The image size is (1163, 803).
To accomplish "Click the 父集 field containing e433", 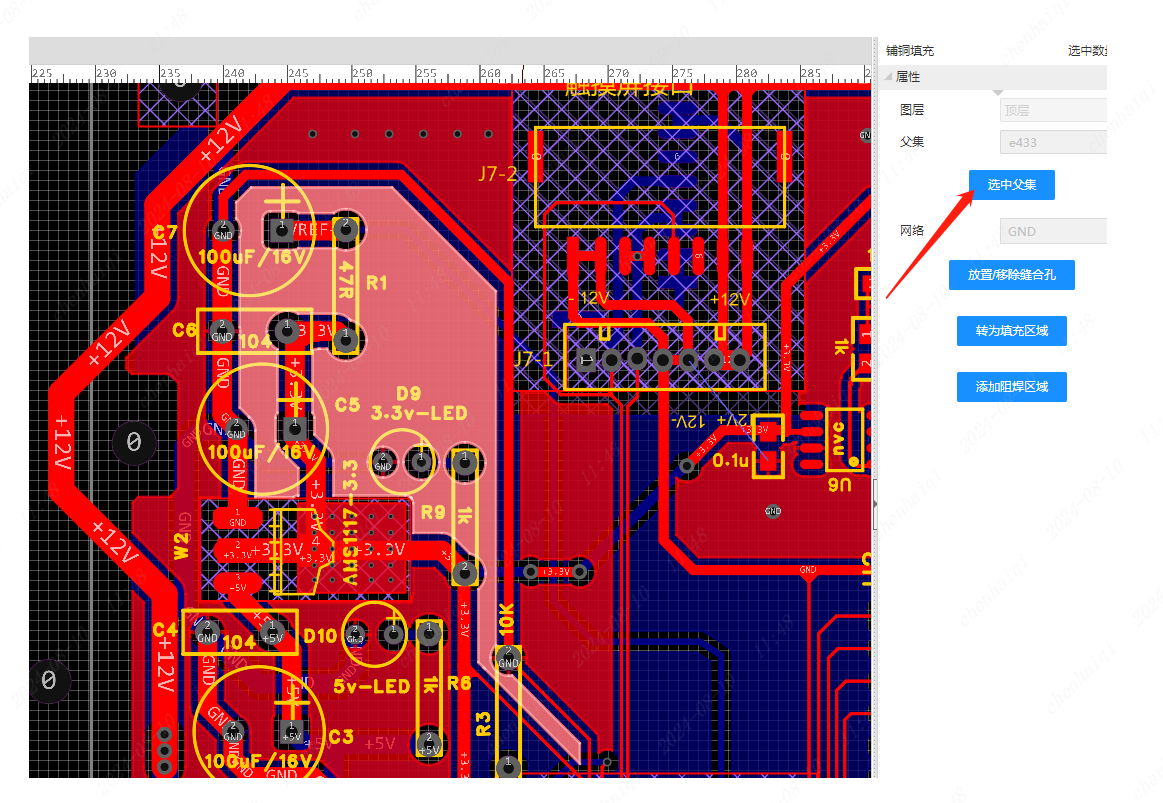I will tap(1053, 142).
